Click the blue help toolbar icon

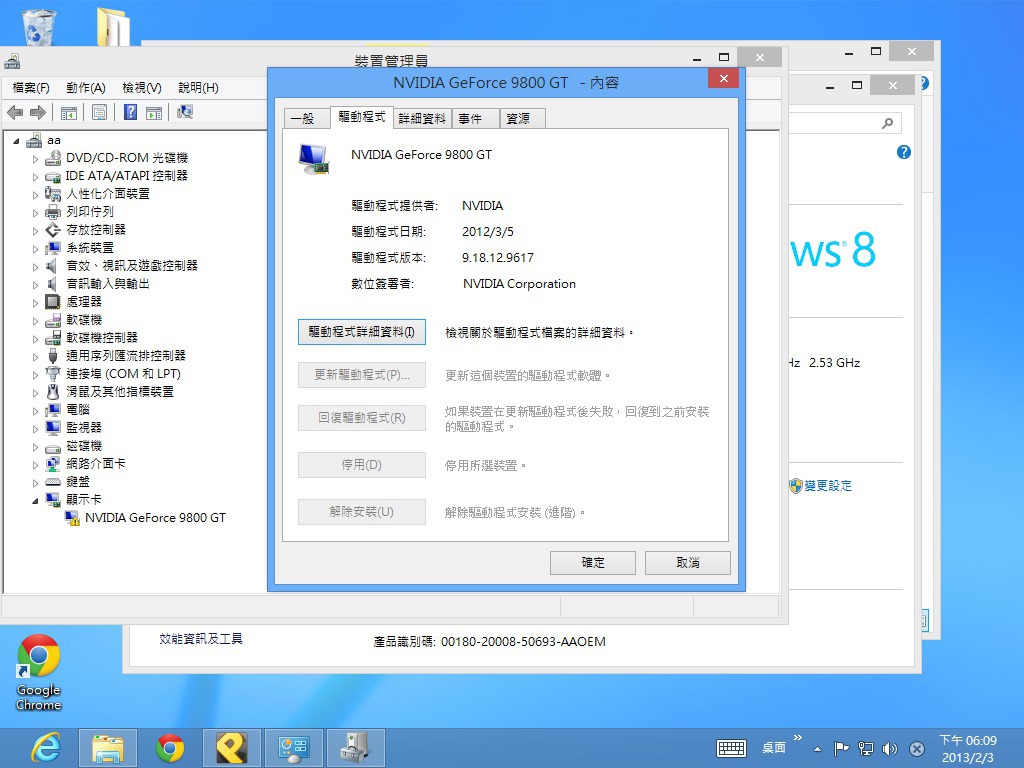(131, 112)
